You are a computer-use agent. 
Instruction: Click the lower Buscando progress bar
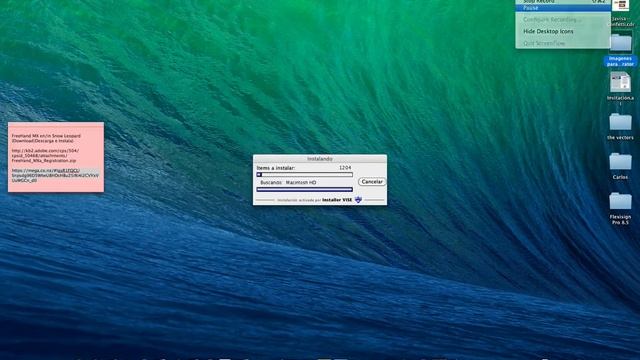pos(304,189)
